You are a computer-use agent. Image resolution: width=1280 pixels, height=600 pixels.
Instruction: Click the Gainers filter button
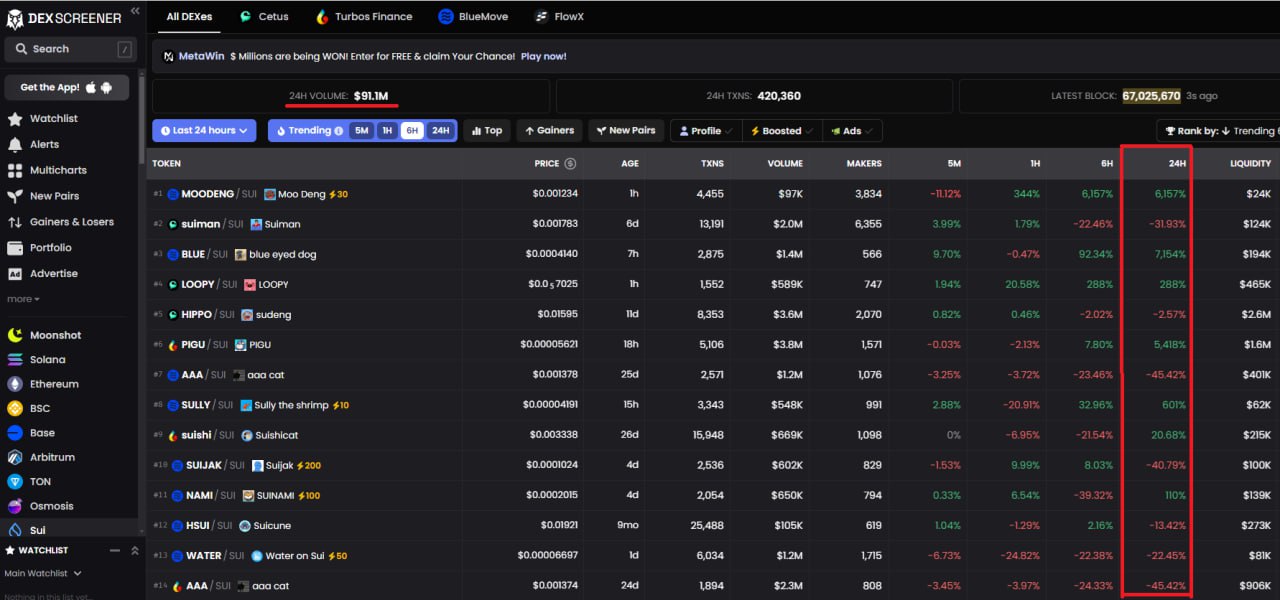549,131
